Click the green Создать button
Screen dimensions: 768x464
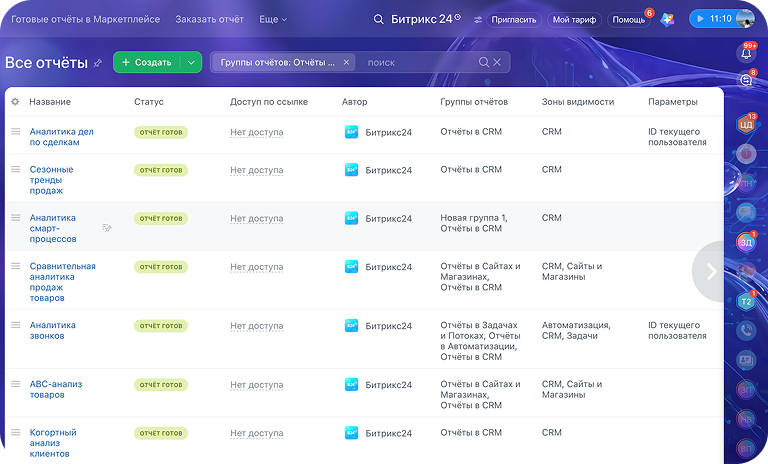(x=147, y=62)
